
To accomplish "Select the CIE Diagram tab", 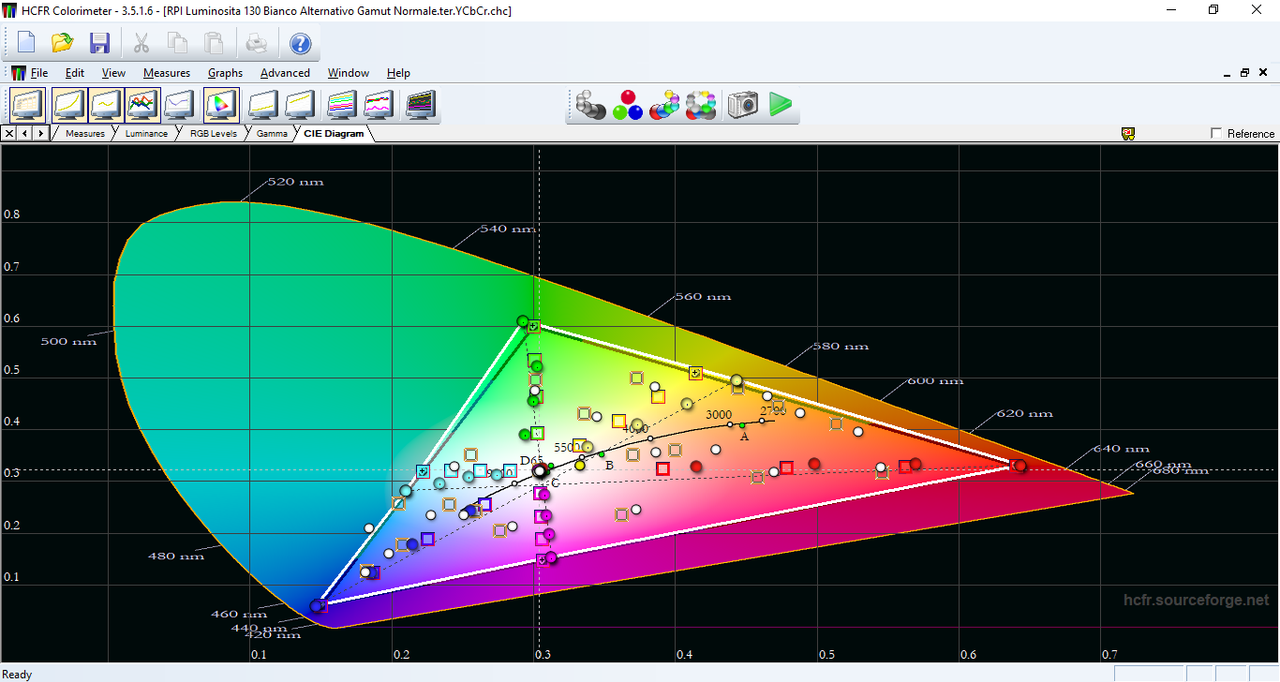I will point(334,133).
